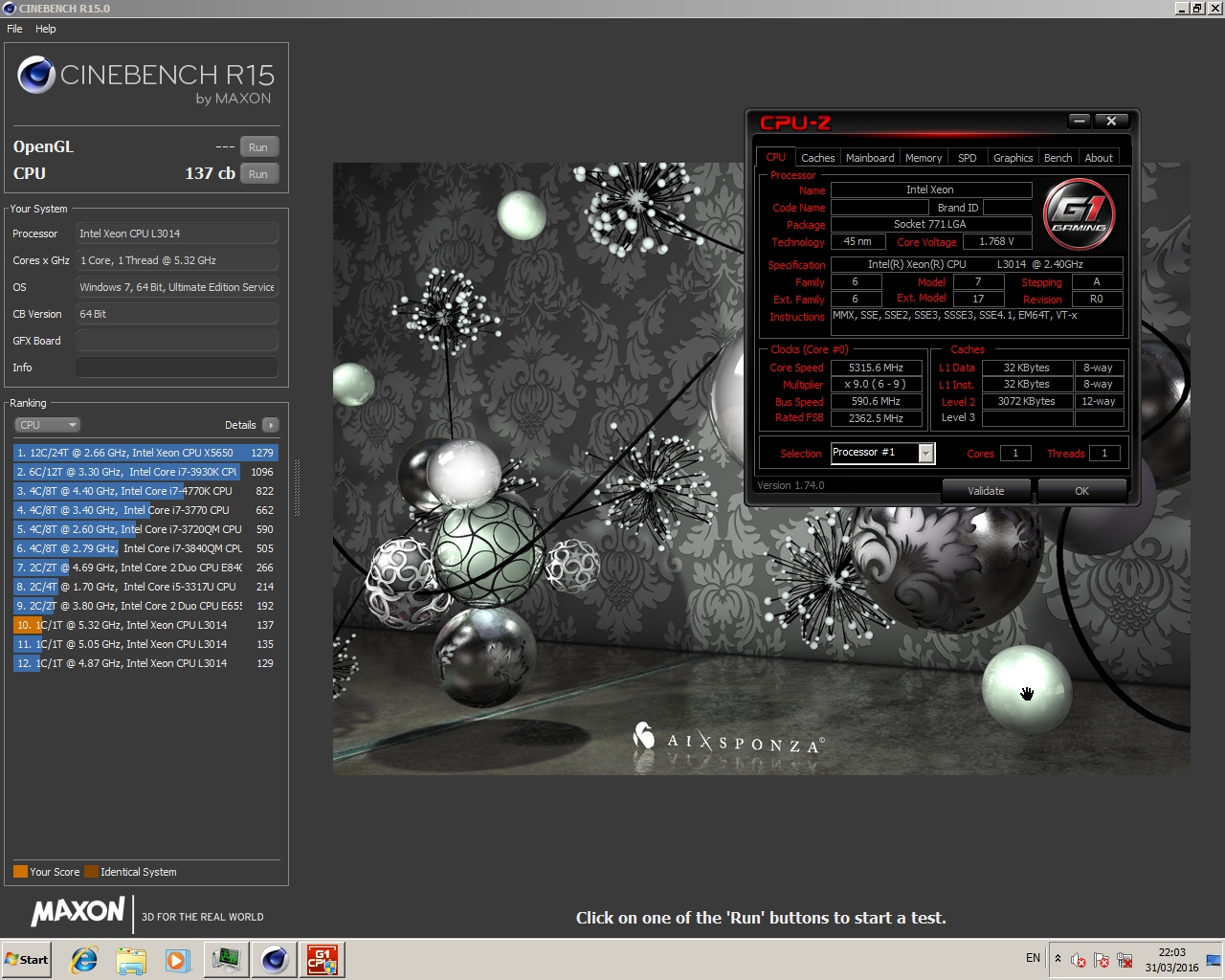Open the EN language indicator
The image size is (1225, 980).
(x=1033, y=958)
